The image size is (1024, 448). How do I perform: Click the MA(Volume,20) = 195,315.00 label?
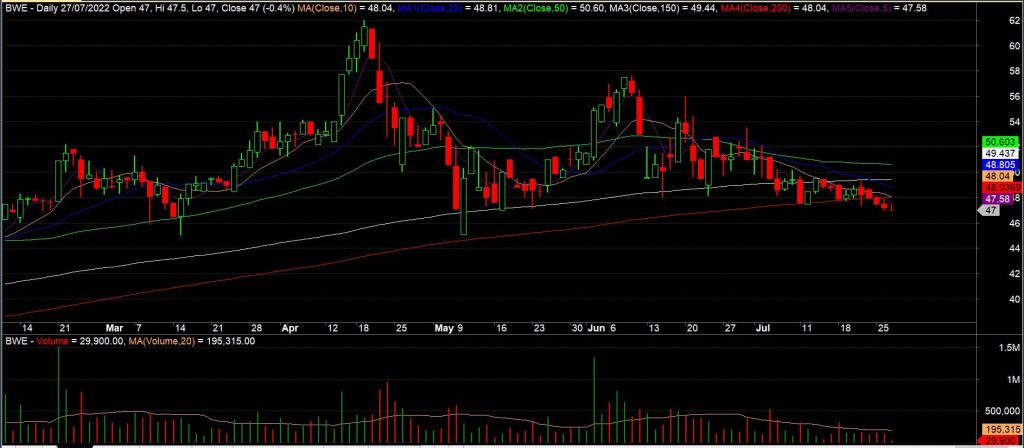coord(191,341)
